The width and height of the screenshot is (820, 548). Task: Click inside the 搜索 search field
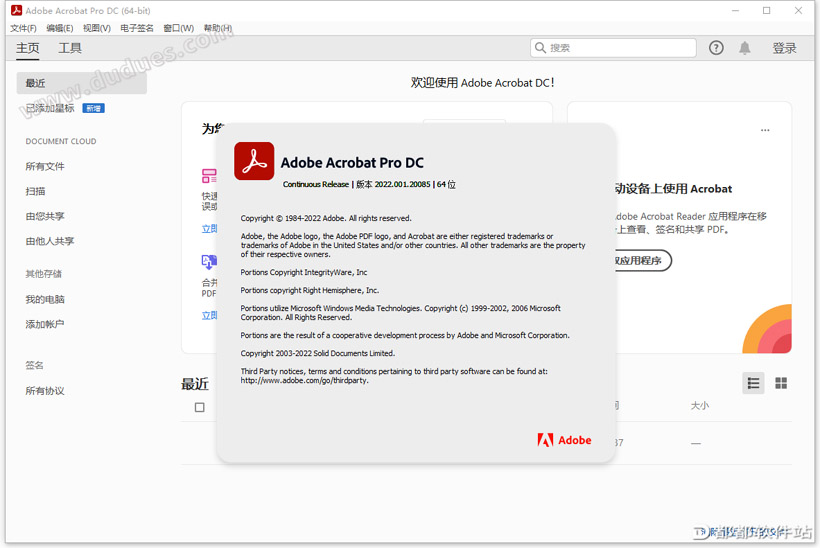pyautogui.click(x=613, y=48)
